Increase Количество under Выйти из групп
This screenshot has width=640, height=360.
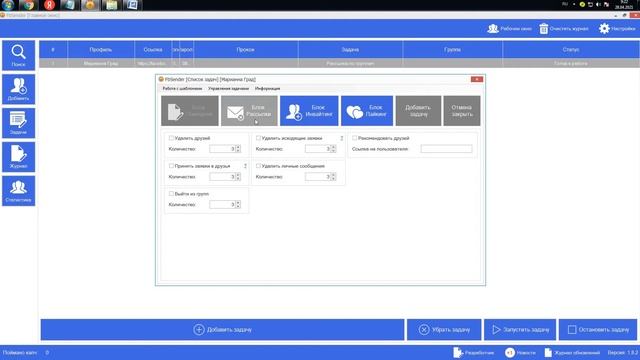pyautogui.click(x=238, y=202)
